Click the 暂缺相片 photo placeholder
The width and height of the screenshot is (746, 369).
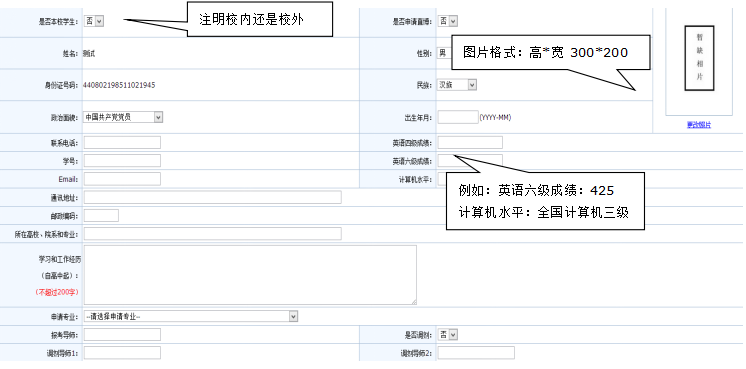(x=699, y=58)
